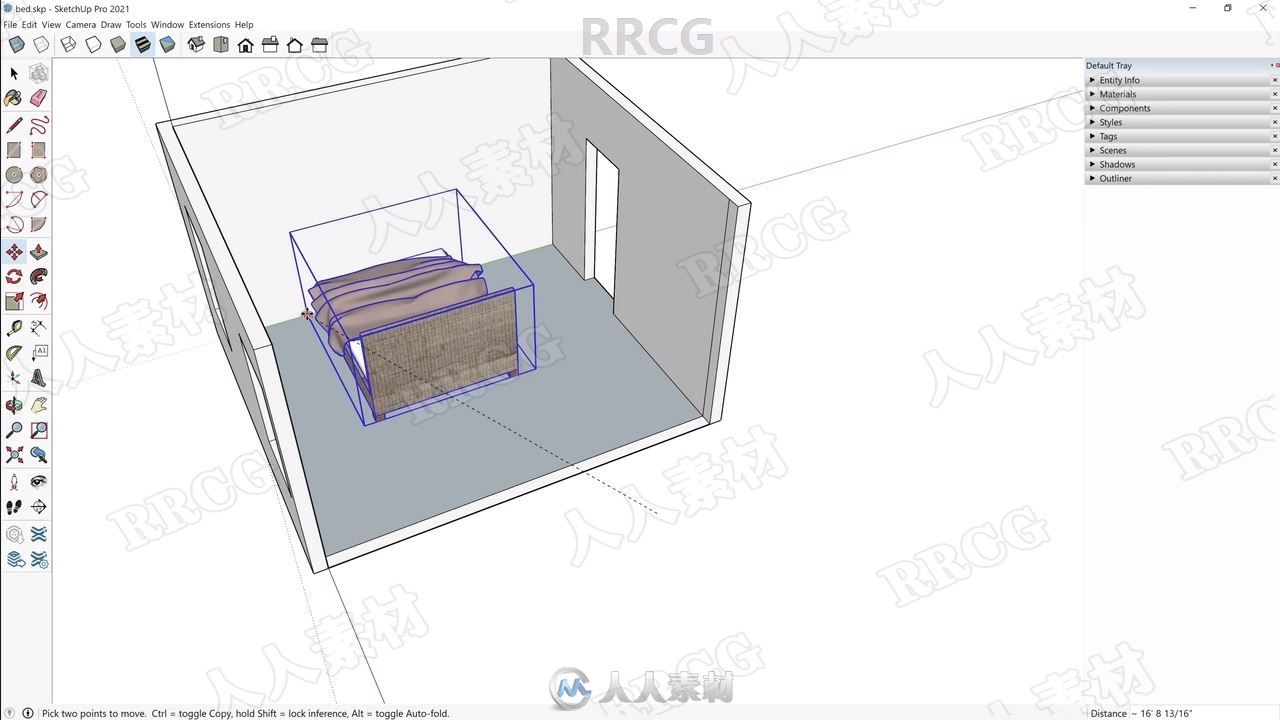Select the Follow Me tool
The height and width of the screenshot is (720, 1280).
point(39,277)
